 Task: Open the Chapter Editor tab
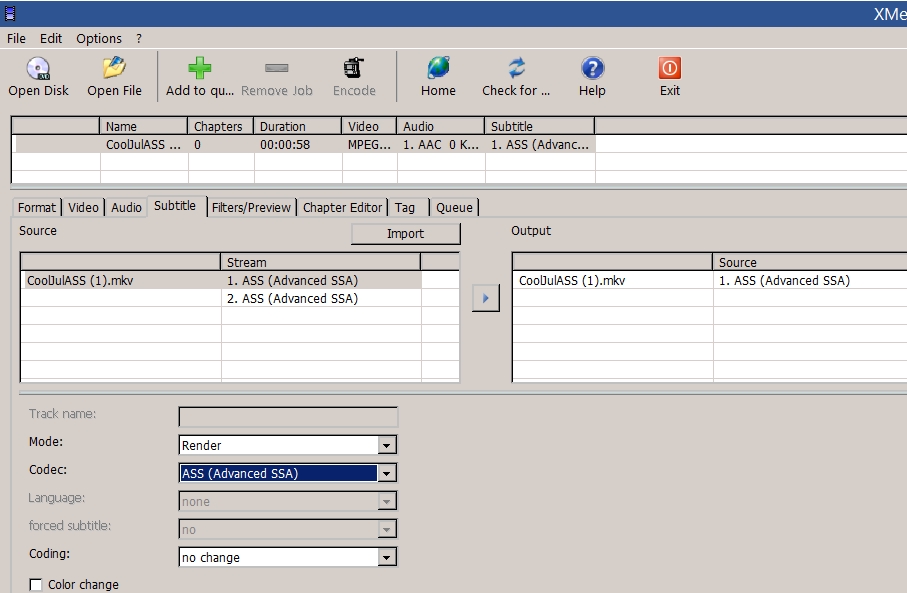[x=342, y=207]
